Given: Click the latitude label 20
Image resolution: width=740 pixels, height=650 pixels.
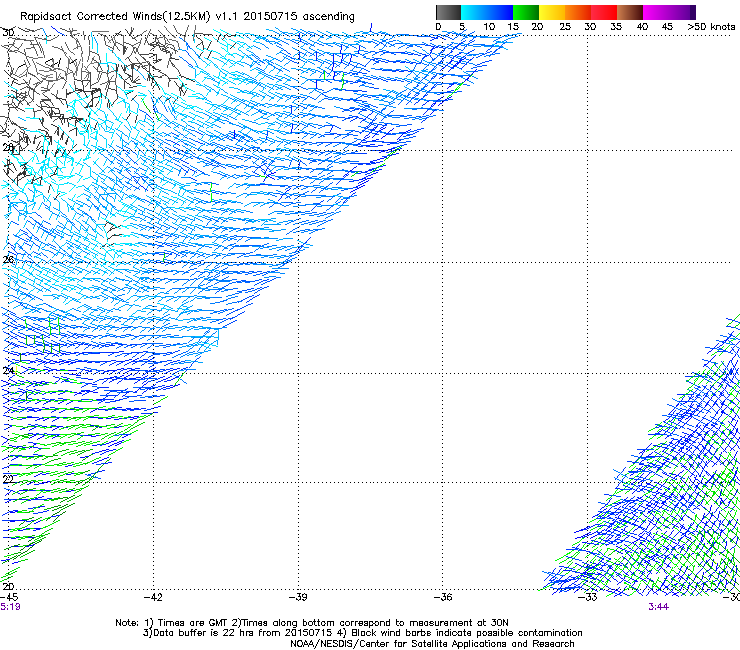Looking at the screenshot, I should pos(8,586).
